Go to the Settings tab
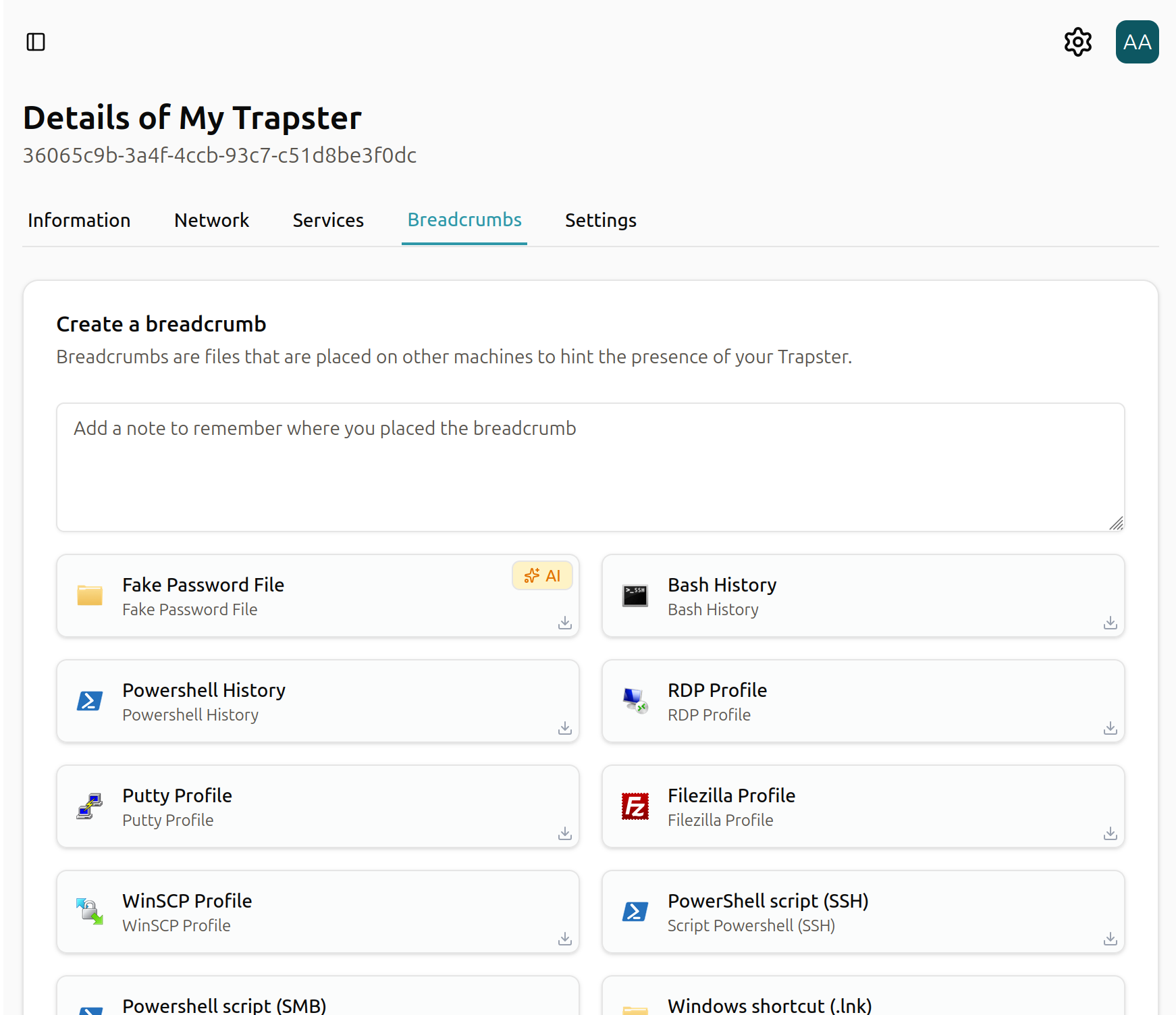The width and height of the screenshot is (1176, 1015). 601,220
